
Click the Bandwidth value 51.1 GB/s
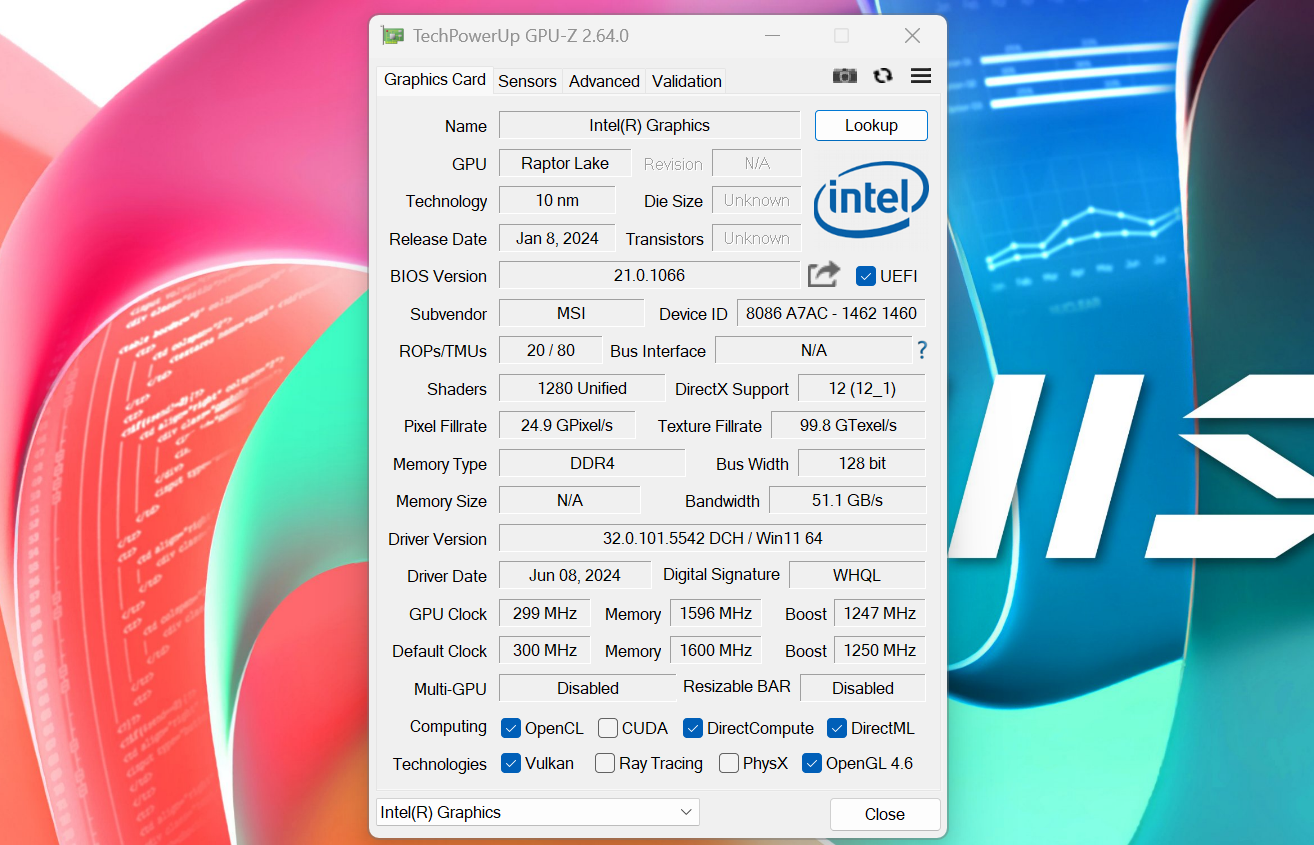[848, 500]
